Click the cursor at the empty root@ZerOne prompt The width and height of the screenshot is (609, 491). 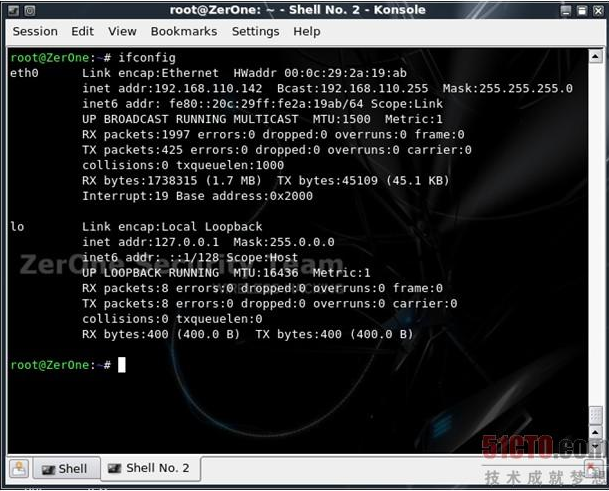pyautogui.click(x=122, y=365)
